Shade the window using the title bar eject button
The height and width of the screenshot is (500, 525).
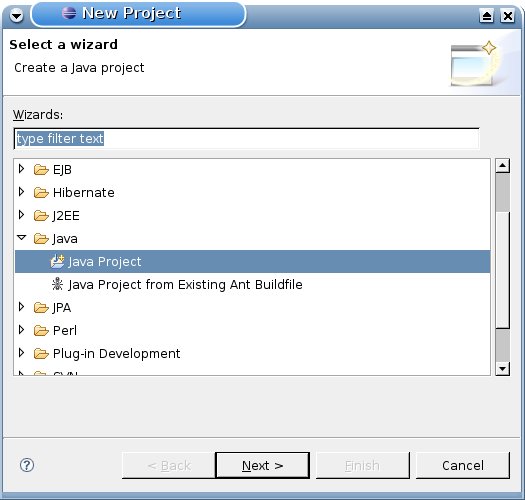(486, 16)
